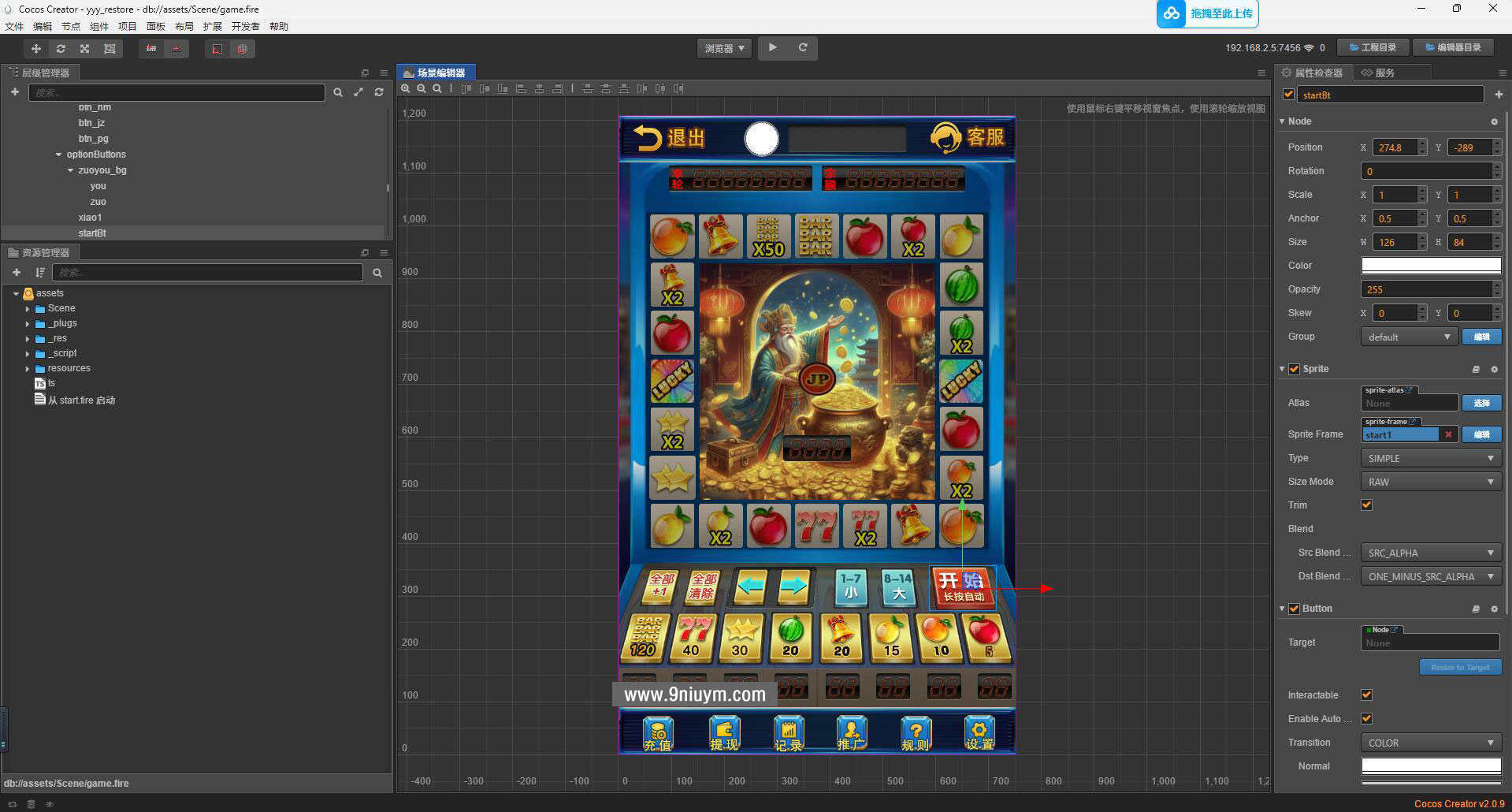Viewport: 1512px width, 812px height.
Task: Select the move transform tool
Action: [x=35, y=49]
